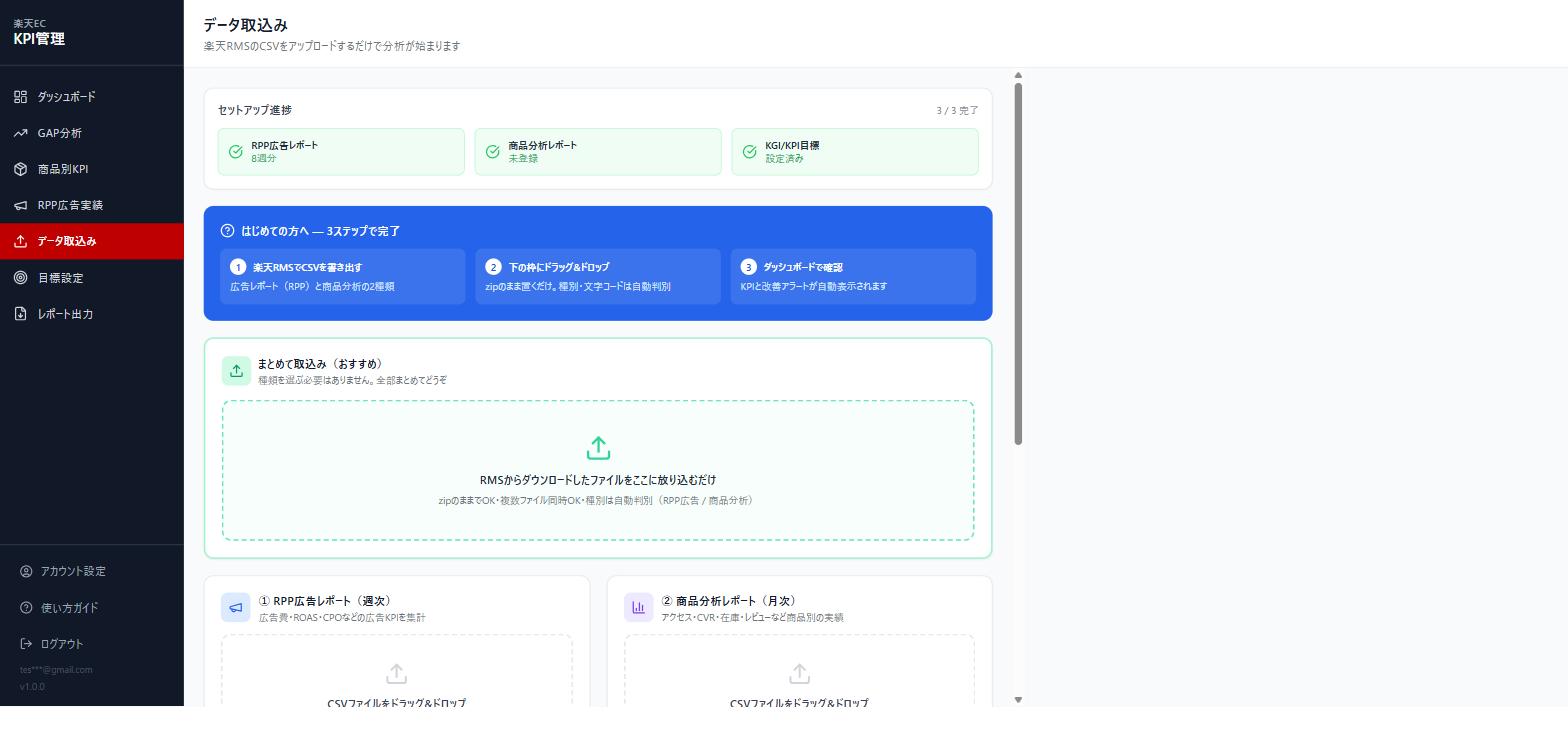Select the ダッシュボードで確認 step card

coord(853,277)
